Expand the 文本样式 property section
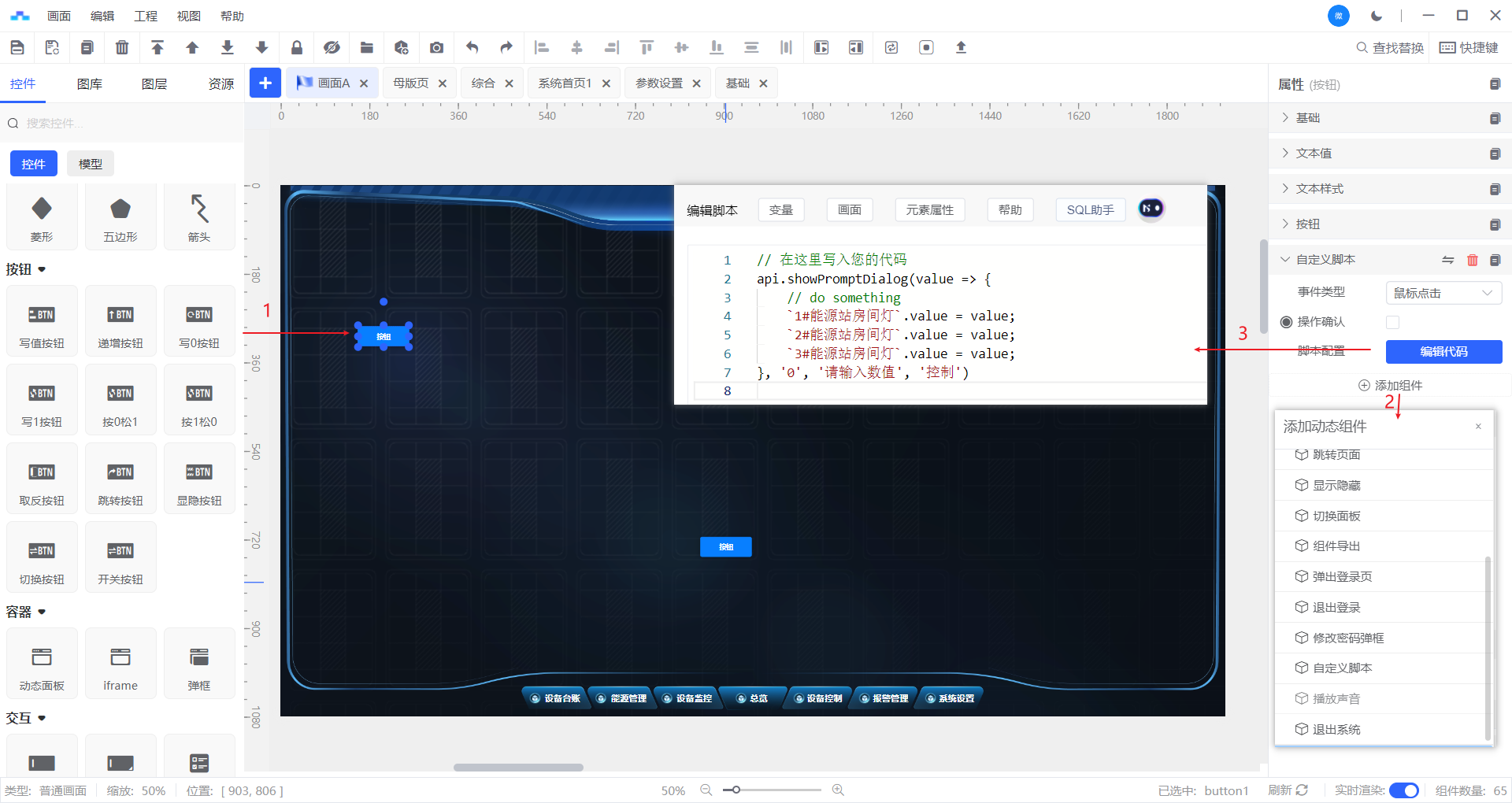1512x803 pixels. [1319, 189]
